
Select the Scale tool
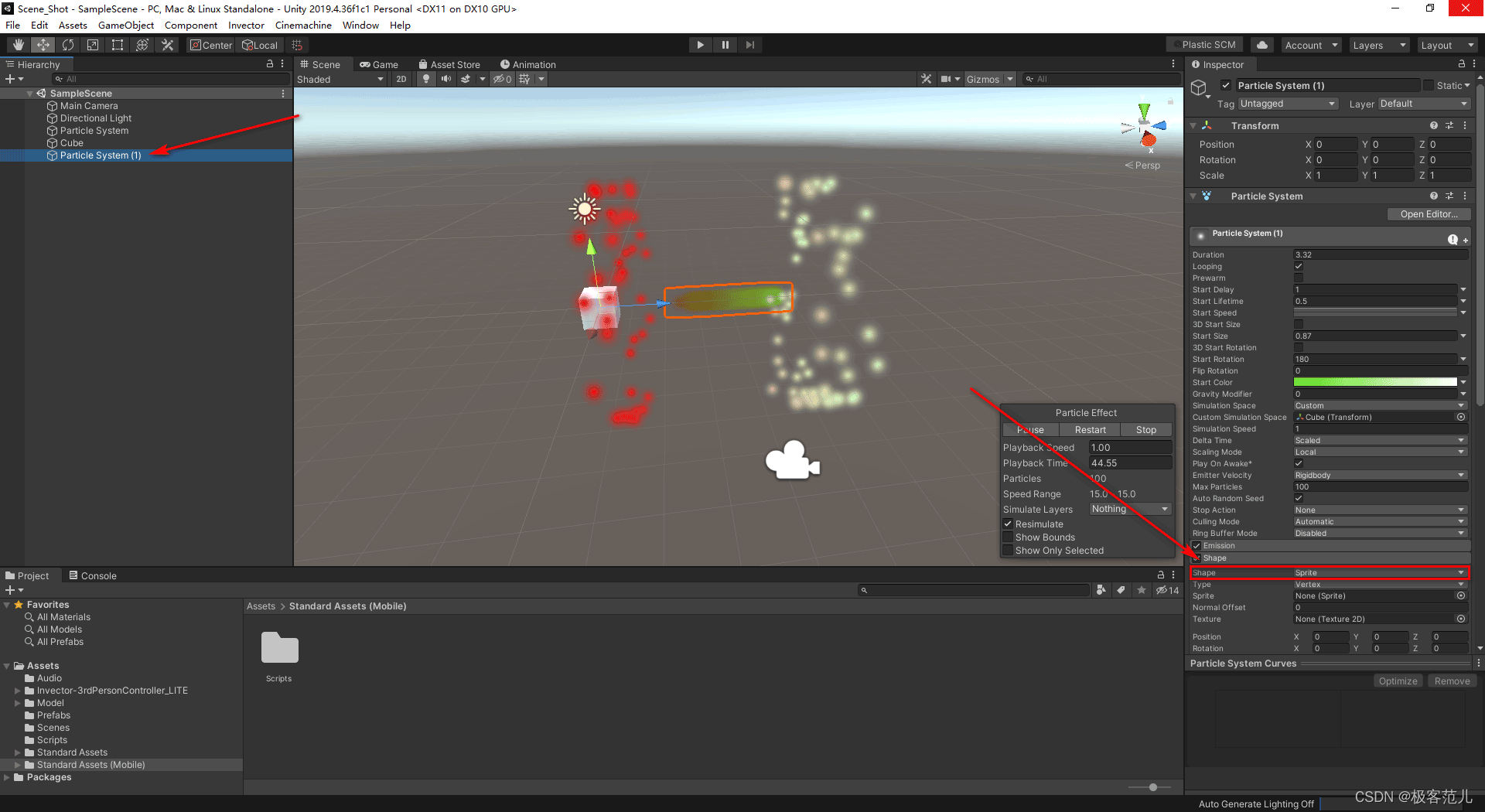[93, 45]
